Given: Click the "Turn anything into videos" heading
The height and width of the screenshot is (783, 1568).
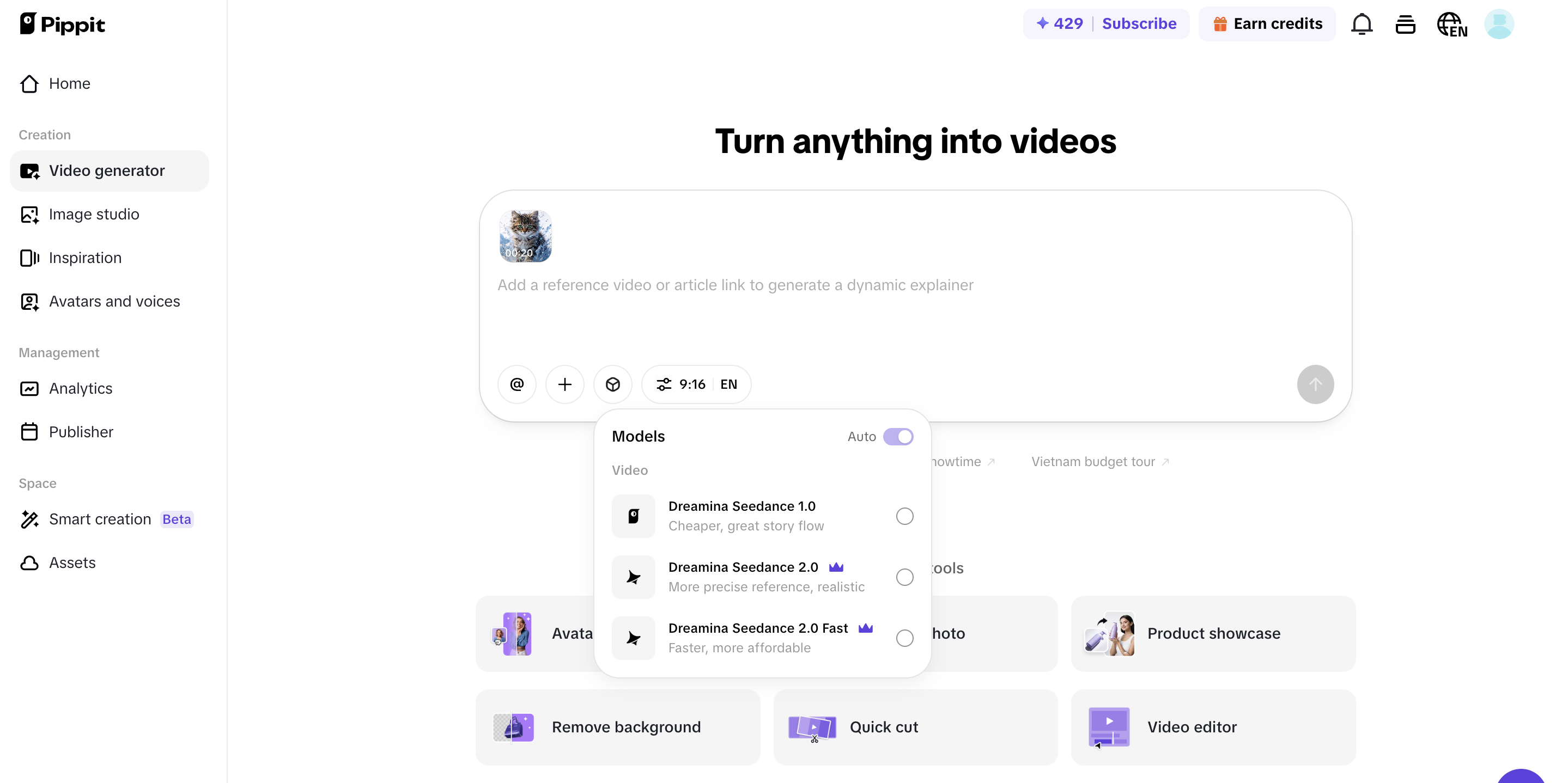Looking at the screenshot, I should pyautogui.click(x=915, y=141).
